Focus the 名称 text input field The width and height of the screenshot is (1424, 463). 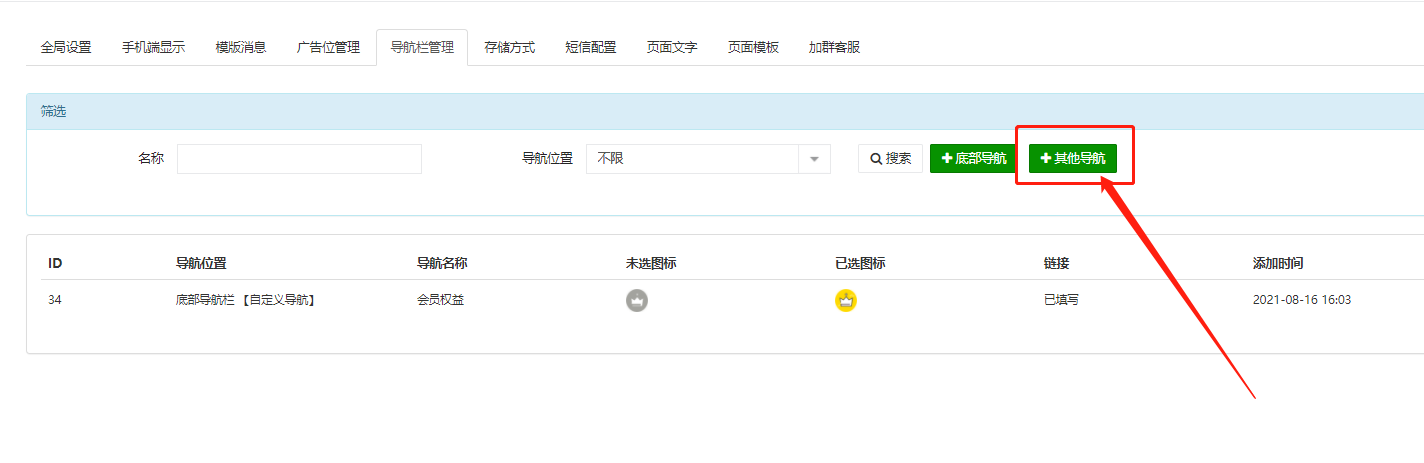(299, 159)
